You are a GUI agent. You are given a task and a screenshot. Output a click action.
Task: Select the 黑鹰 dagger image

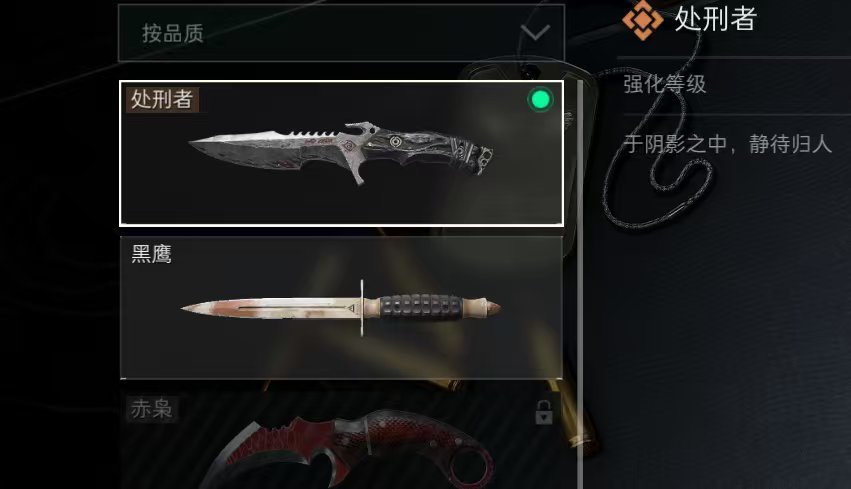pos(340,308)
